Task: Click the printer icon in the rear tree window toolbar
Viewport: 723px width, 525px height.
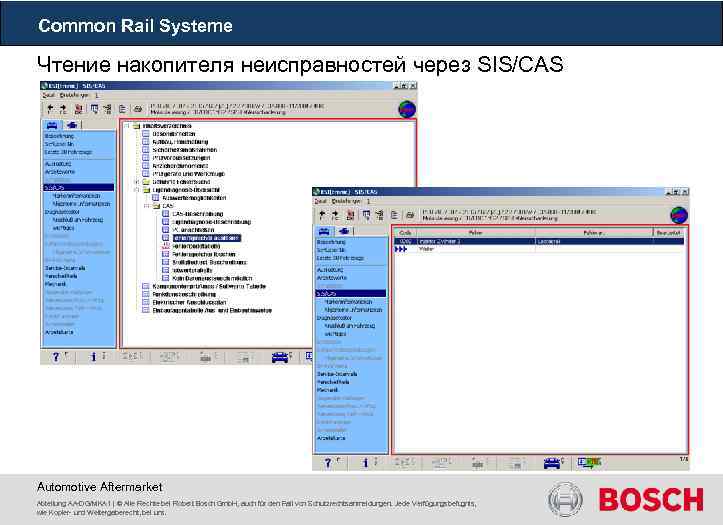Action: click(x=137, y=109)
